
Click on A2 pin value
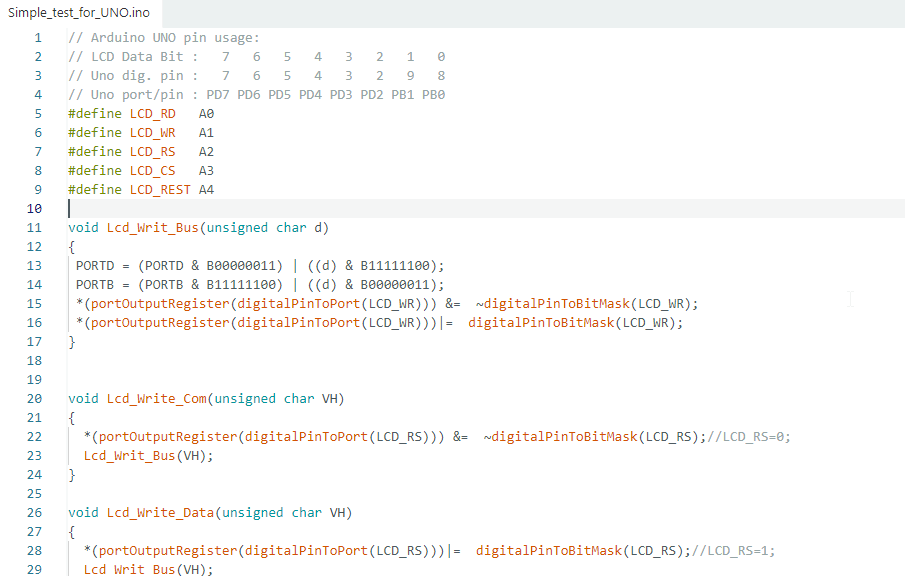click(x=206, y=152)
